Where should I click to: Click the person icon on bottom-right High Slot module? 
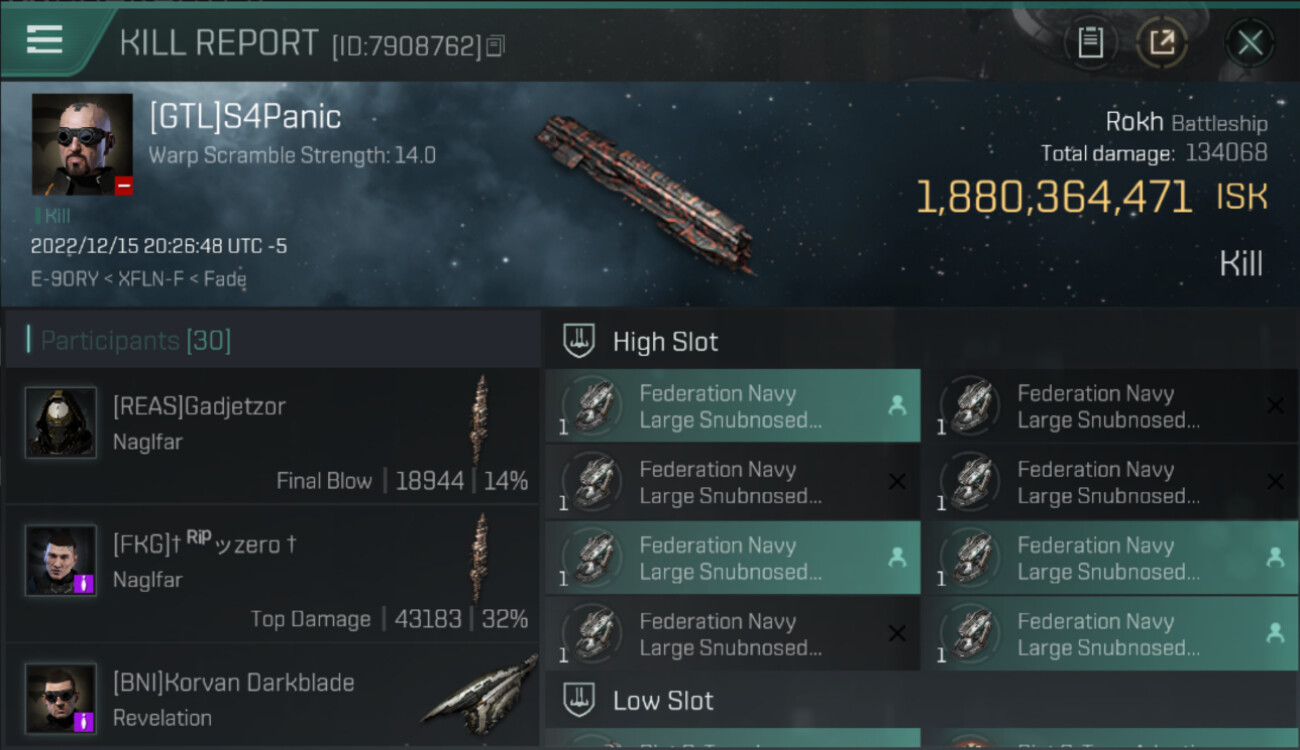tap(1275, 633)
